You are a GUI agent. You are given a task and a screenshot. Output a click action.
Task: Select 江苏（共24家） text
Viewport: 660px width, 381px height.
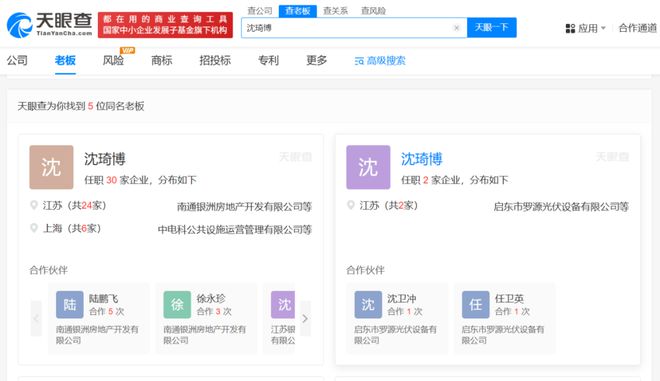point(75,205)
